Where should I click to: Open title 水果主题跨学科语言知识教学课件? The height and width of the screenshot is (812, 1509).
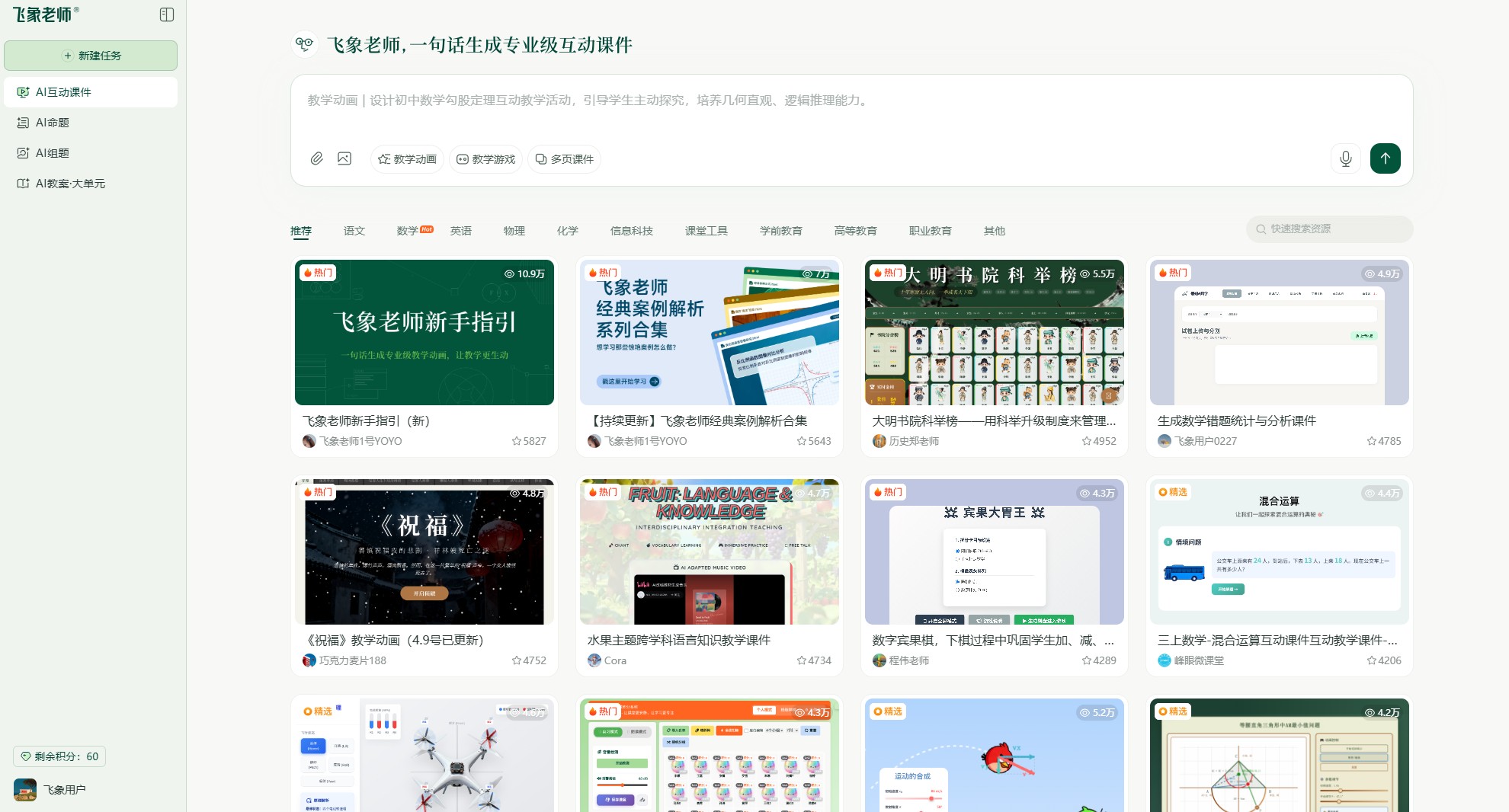click(x=679, y=640)
